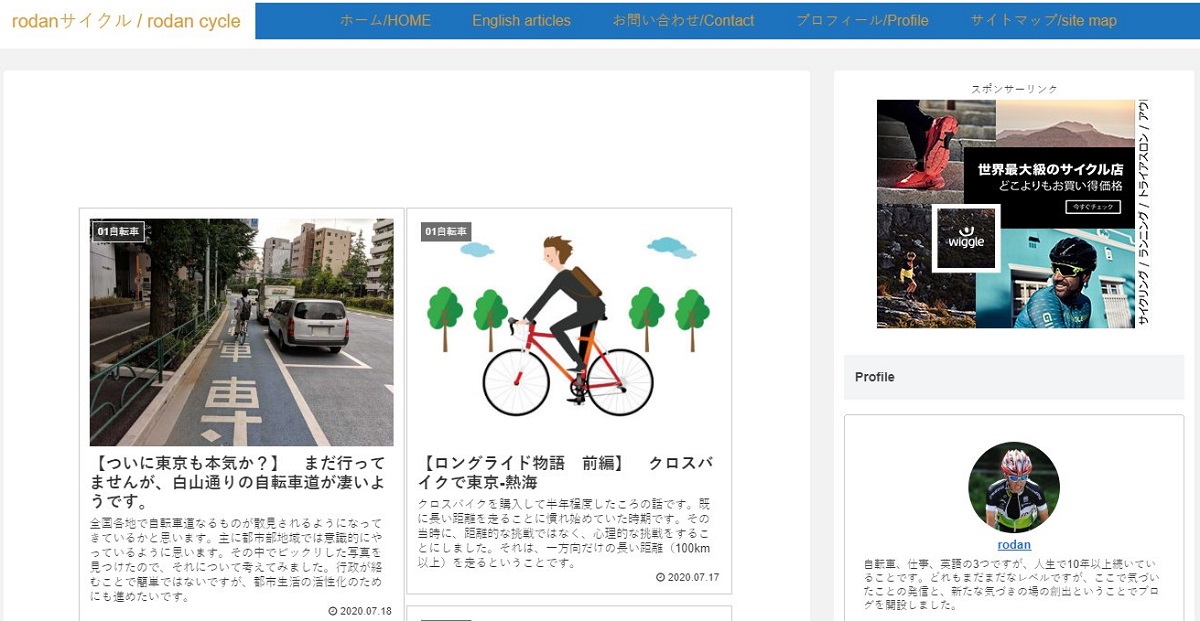Click 01自転車 tag on cyclist illustration card
The image size is (1200, 621).
point(445,232)
